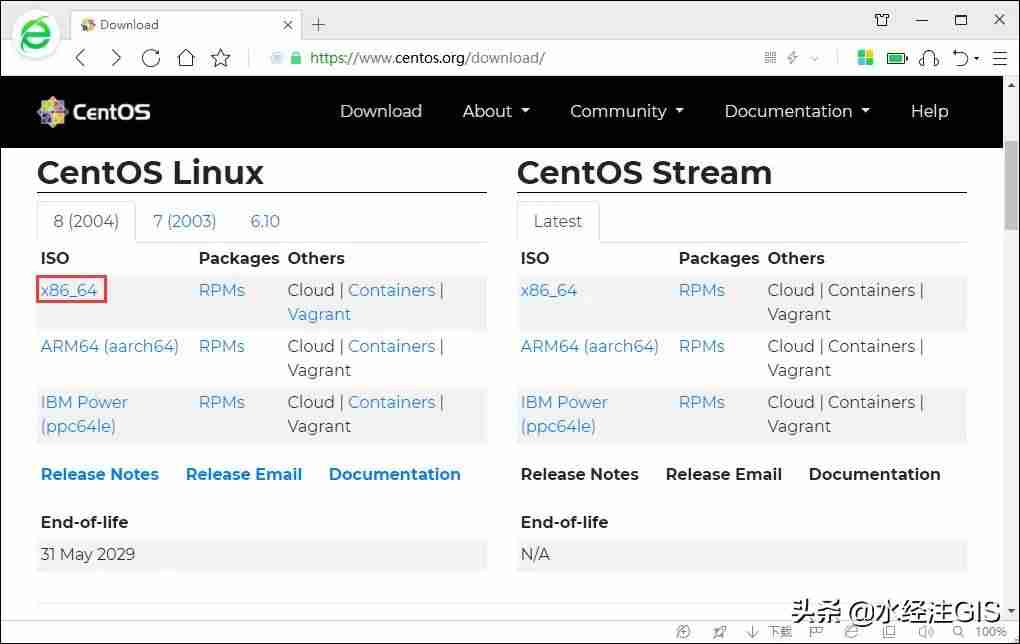Expand the dropdown next to lightning icon

coord(814,59)
